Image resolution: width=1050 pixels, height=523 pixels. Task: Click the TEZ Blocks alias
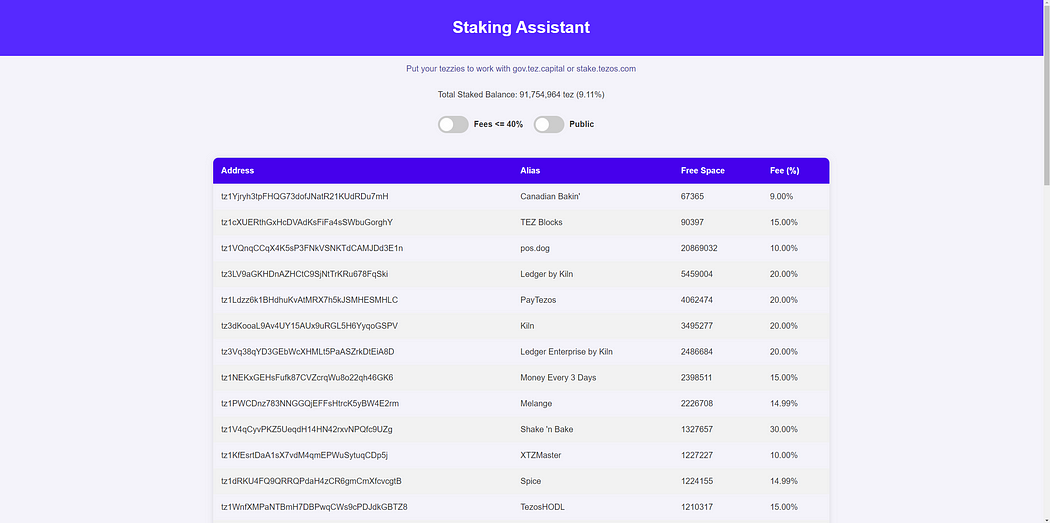point(541,222)
